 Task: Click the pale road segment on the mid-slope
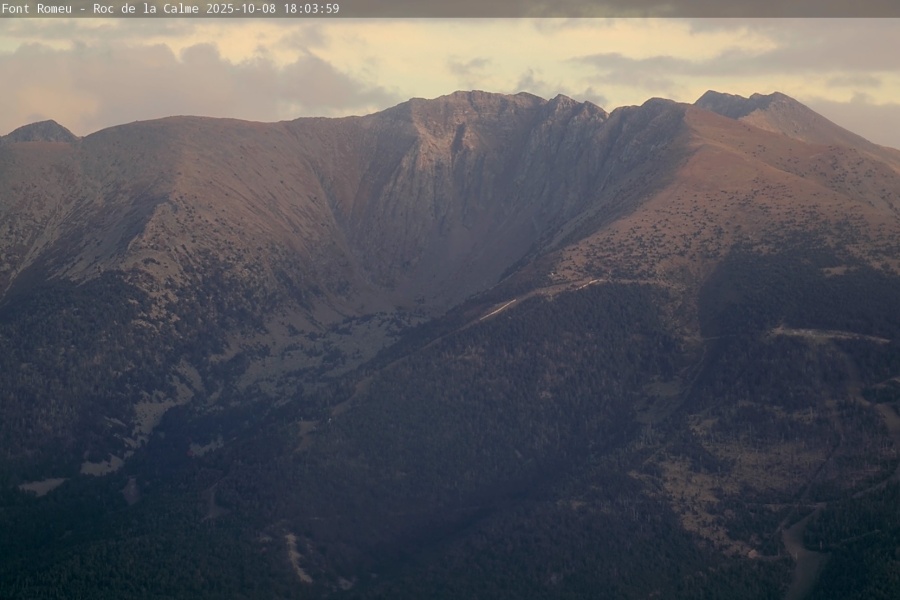click(498, 309)
